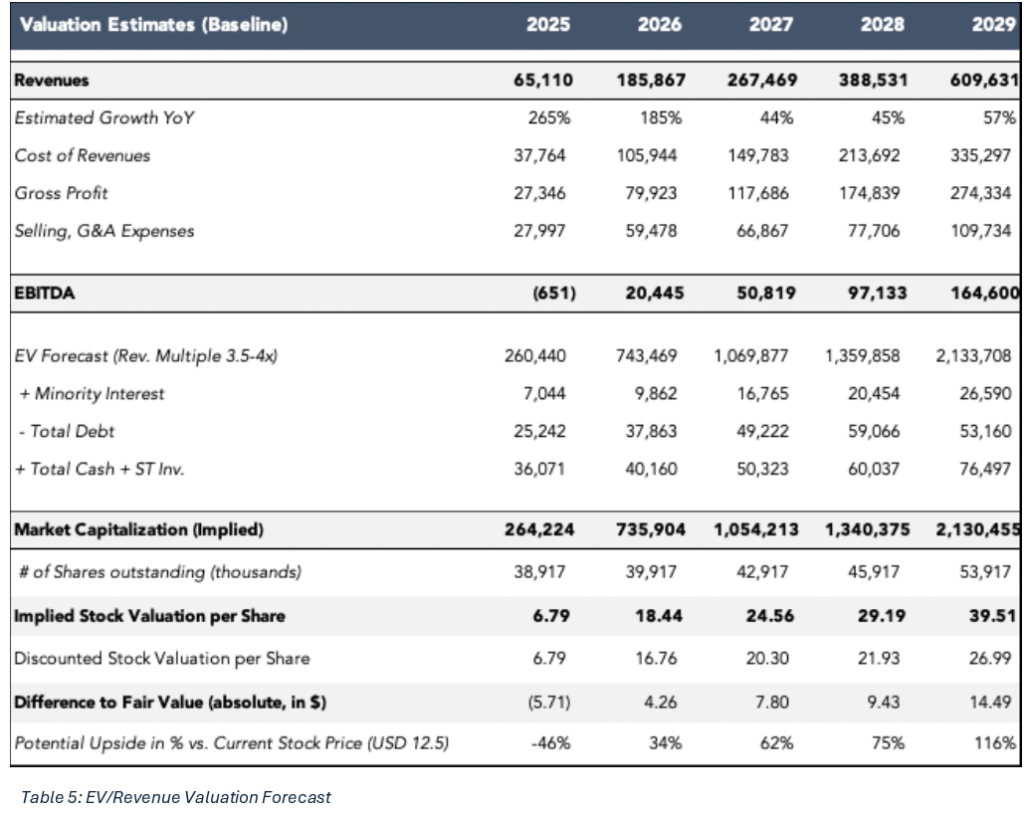Click EV forecast value 260,440
Image resolution: width=1024 pixels, height=814 pixels.
tap(535, 356)
